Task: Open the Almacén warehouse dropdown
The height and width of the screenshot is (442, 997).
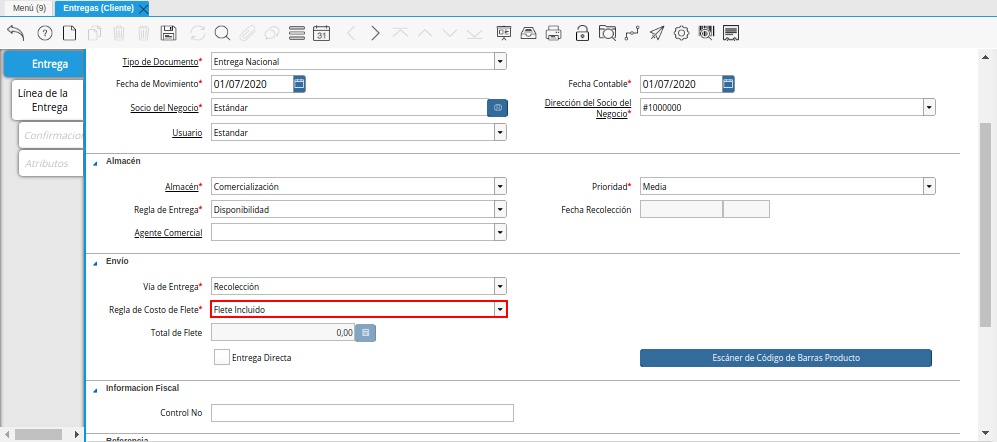Action: pos(500,187)
